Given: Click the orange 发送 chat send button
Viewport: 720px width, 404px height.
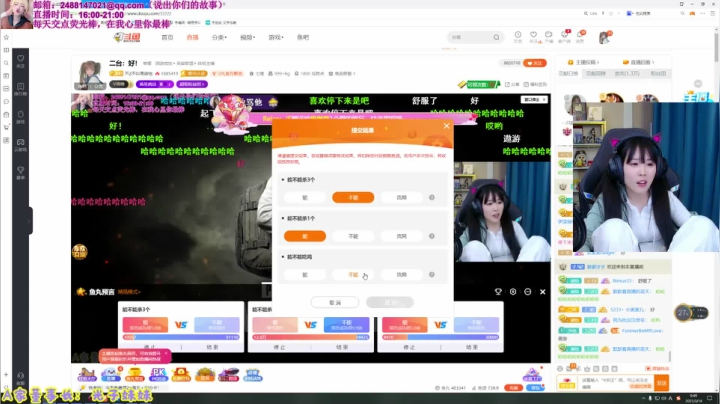Looking at the screenshot, I should [x=662, y=383].
